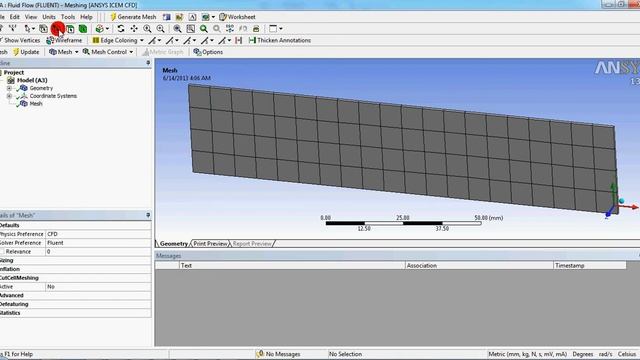
Task: Open the extend selection dropdown arrow
Action: pyautogui.click(x=107, y=29)
